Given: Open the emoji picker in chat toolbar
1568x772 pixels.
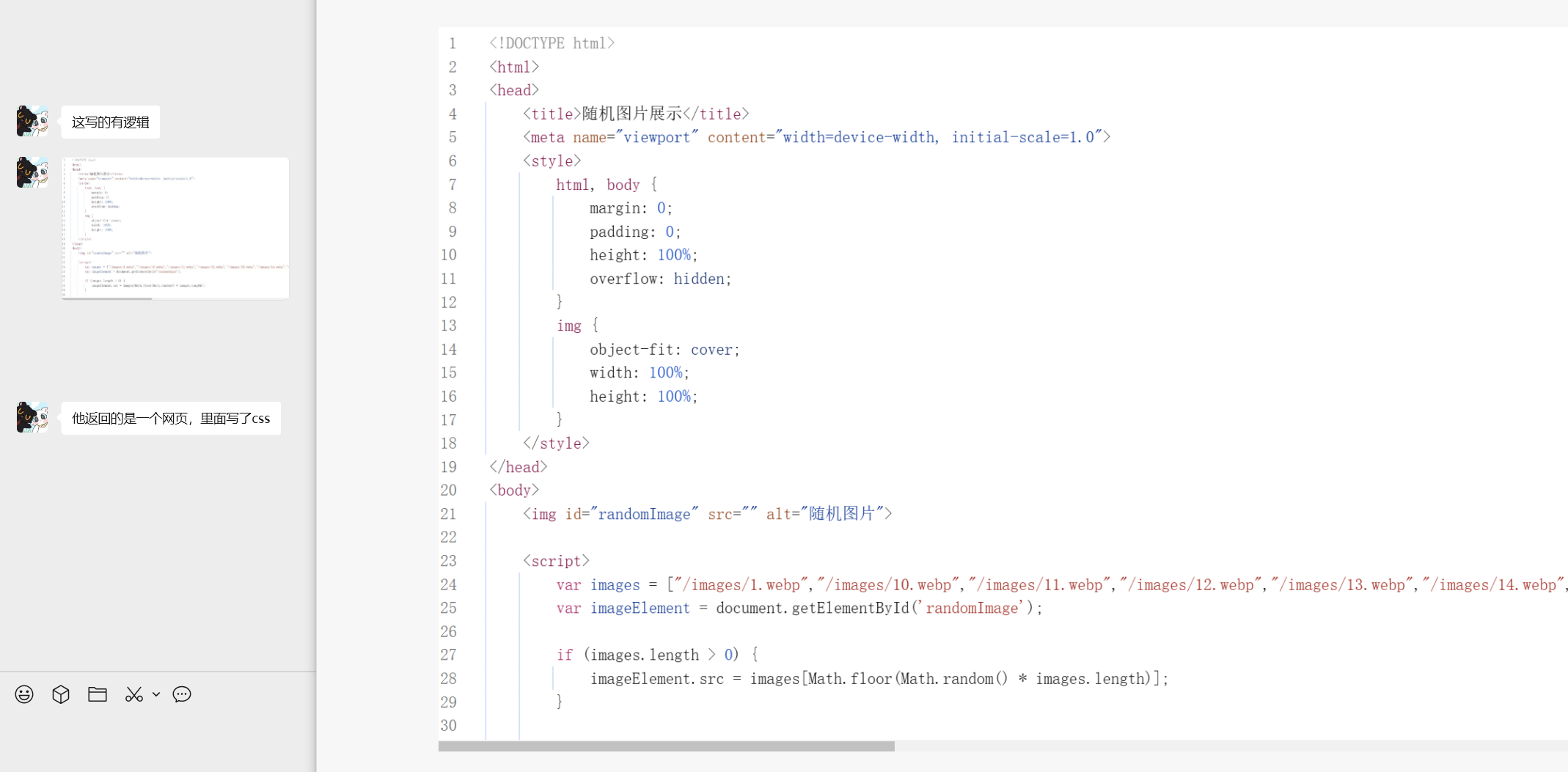Looking at the screenshot, I should tap(24, 694).
